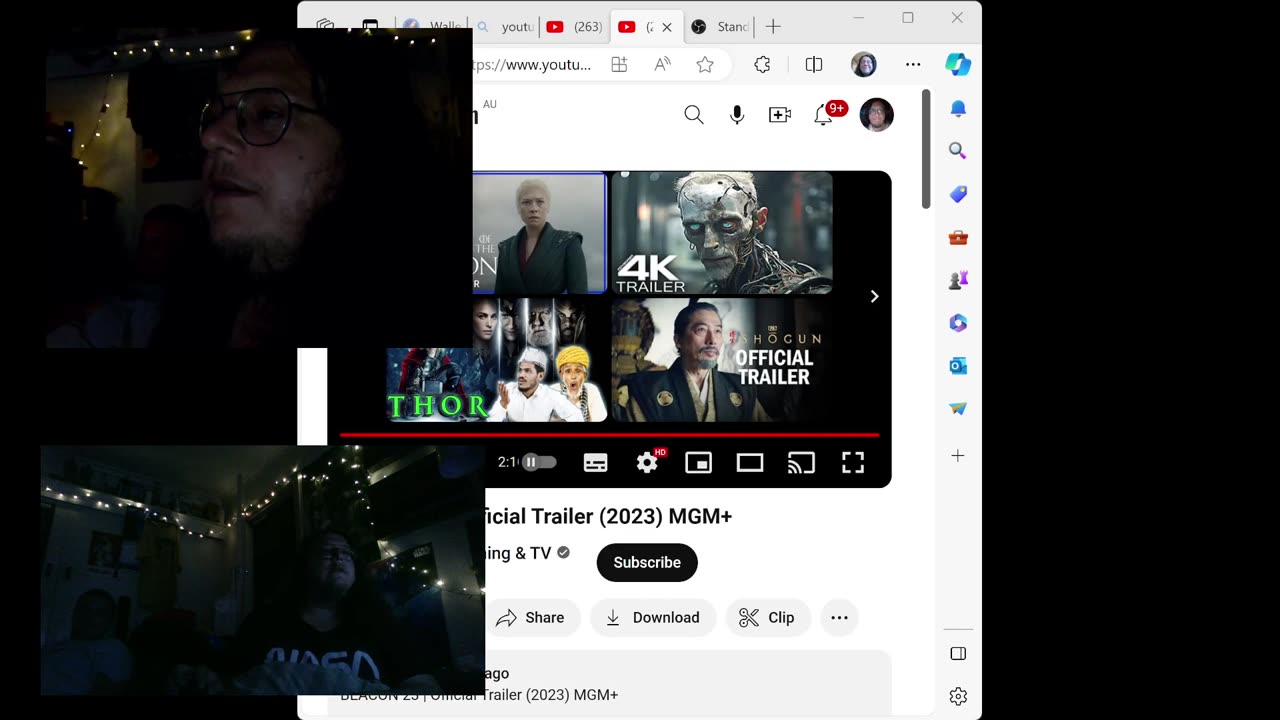Viewport: 1280px width, 720px height.
Task: Create a Clip of the video
Action: point(767,618)
